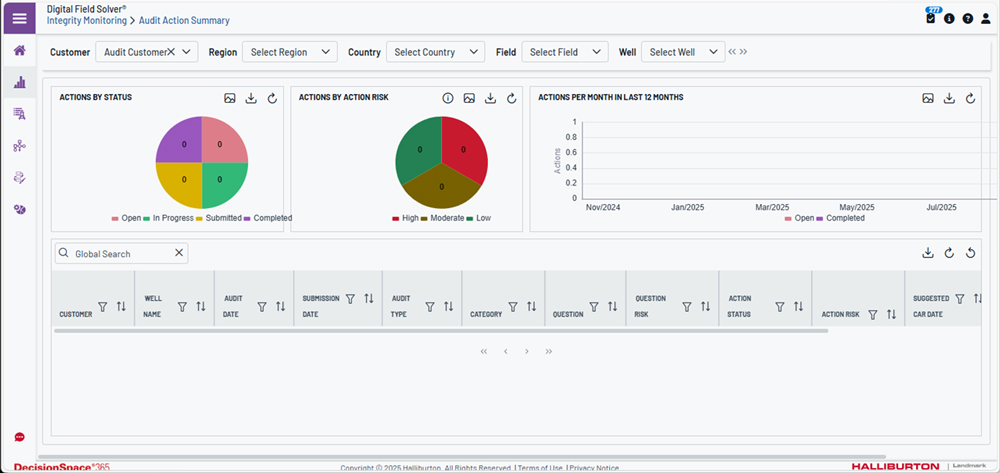Open the help question mark icon

pyautogui.click(x=967, y=19)
